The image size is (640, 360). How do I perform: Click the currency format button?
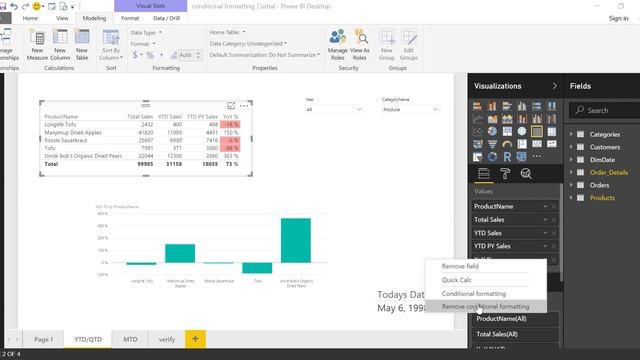pos(135,55)
